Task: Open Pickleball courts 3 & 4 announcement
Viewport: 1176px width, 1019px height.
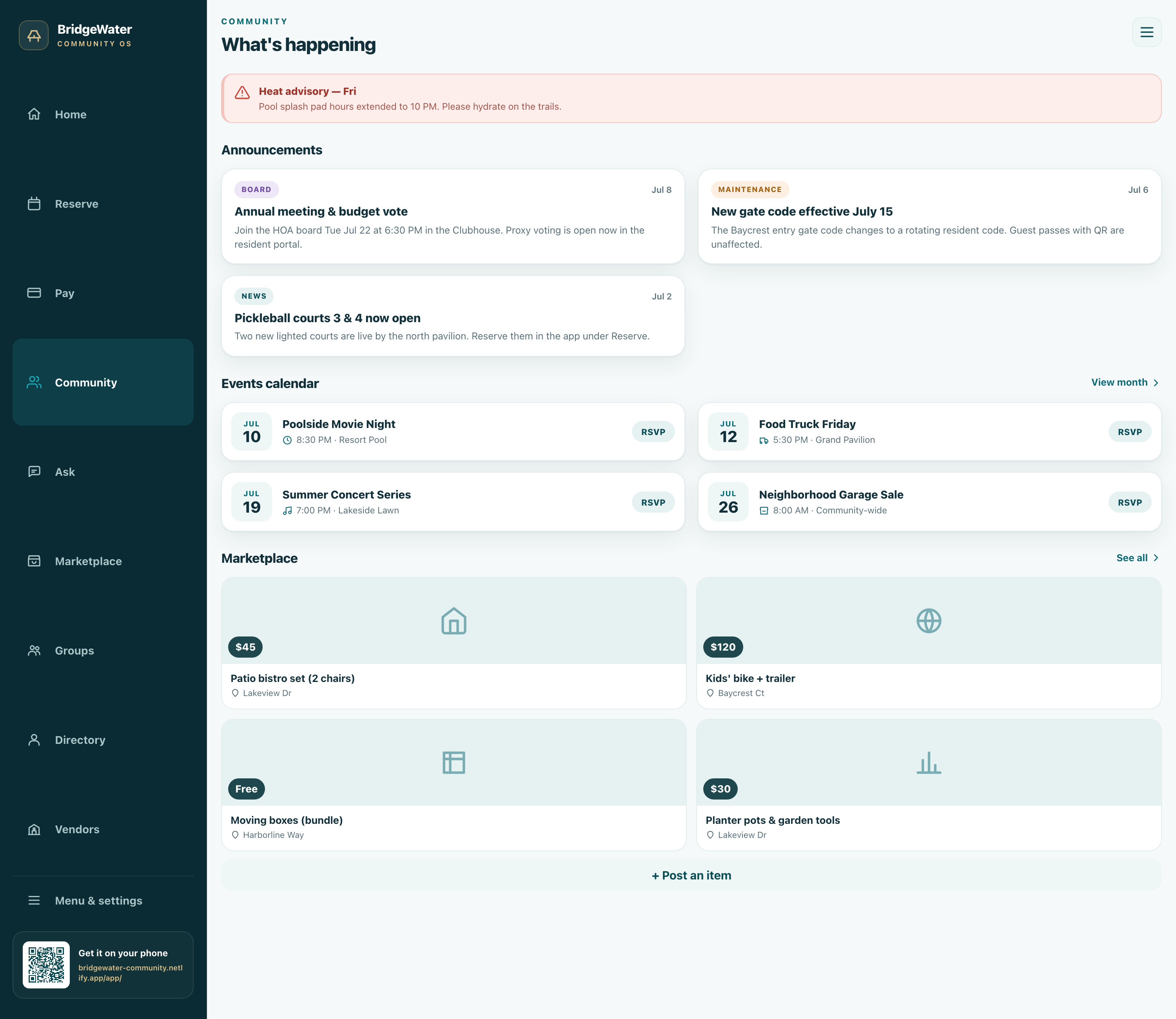Action: [453, 316]
